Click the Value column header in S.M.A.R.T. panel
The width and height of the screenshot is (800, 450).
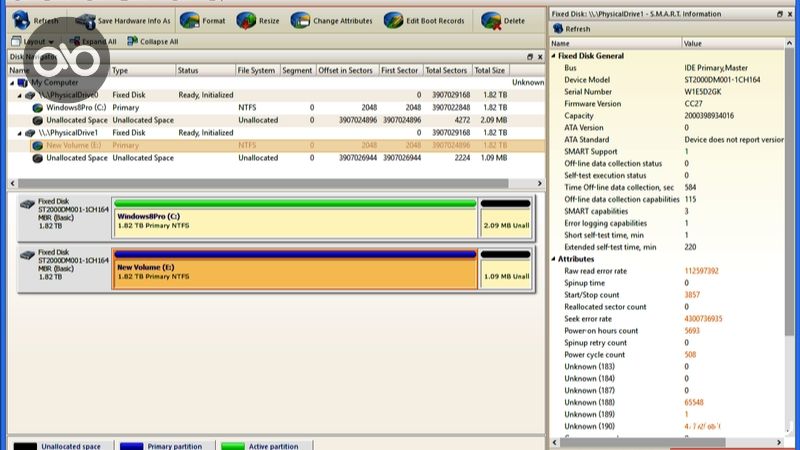[x=733, y=43]
